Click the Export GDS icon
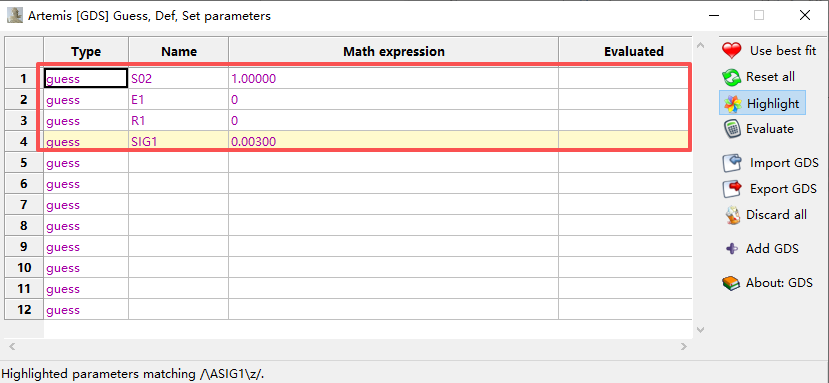 (x=732, y=189)
